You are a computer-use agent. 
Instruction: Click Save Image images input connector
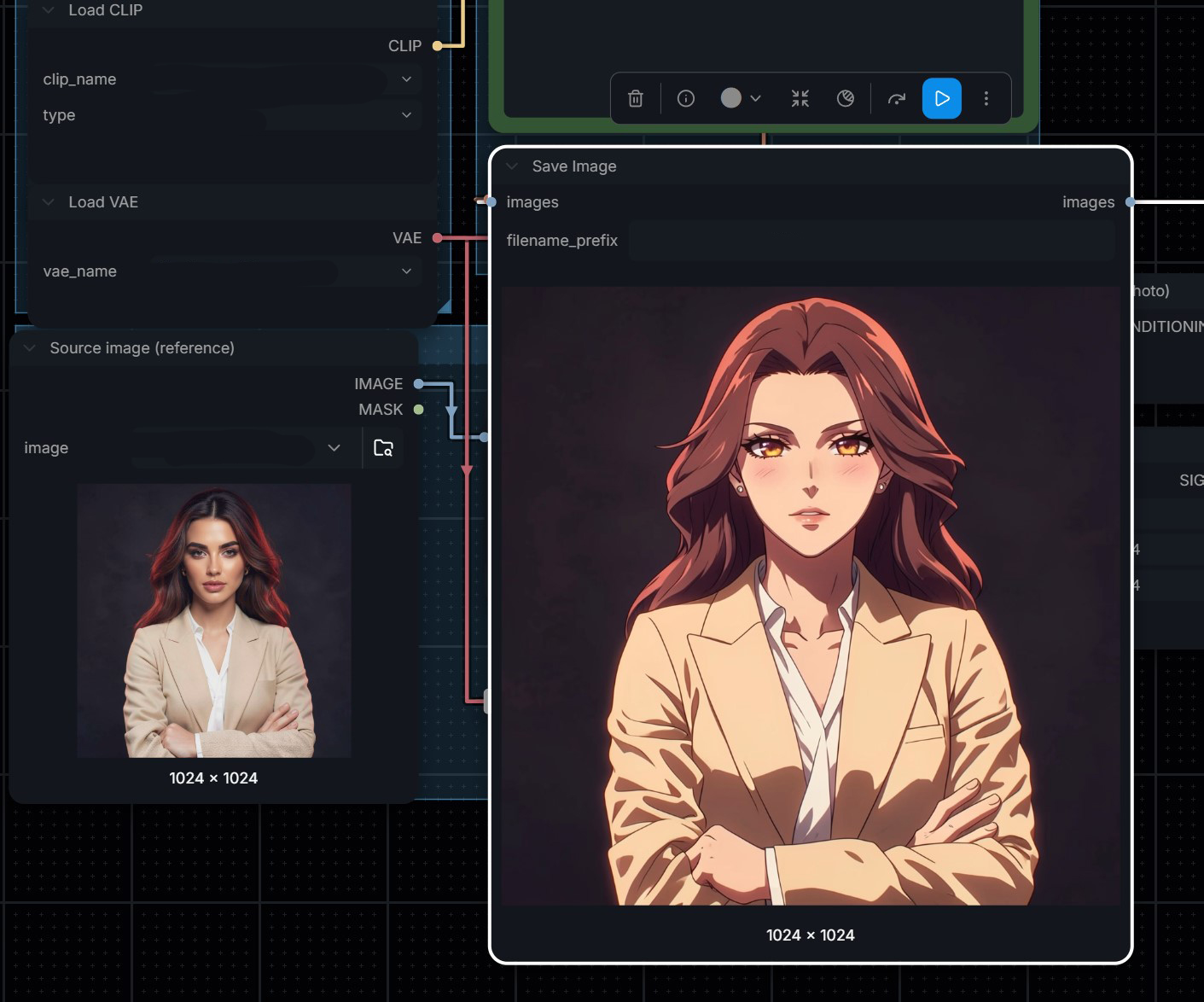click(x=491, y=202)
